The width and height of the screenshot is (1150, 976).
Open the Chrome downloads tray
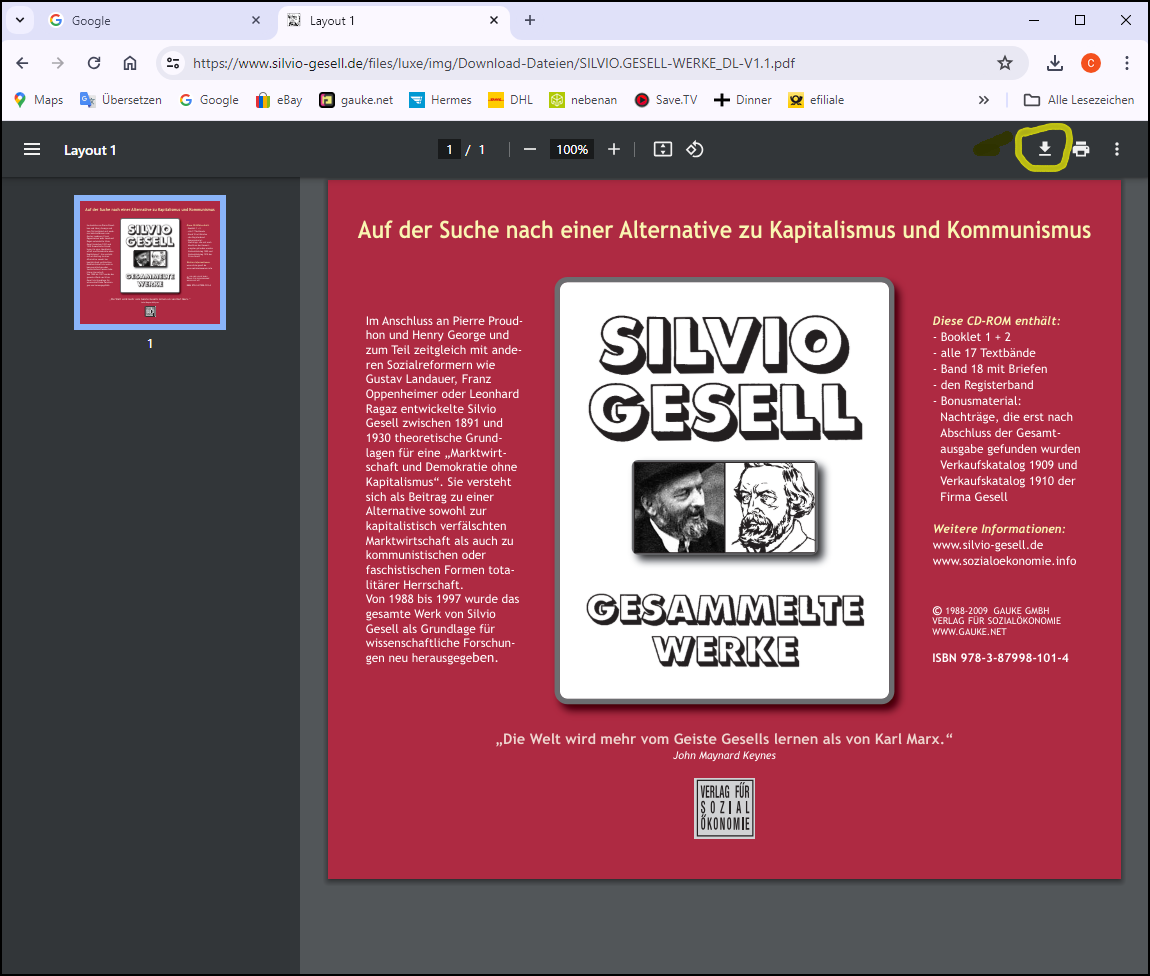click(1055, 63)
